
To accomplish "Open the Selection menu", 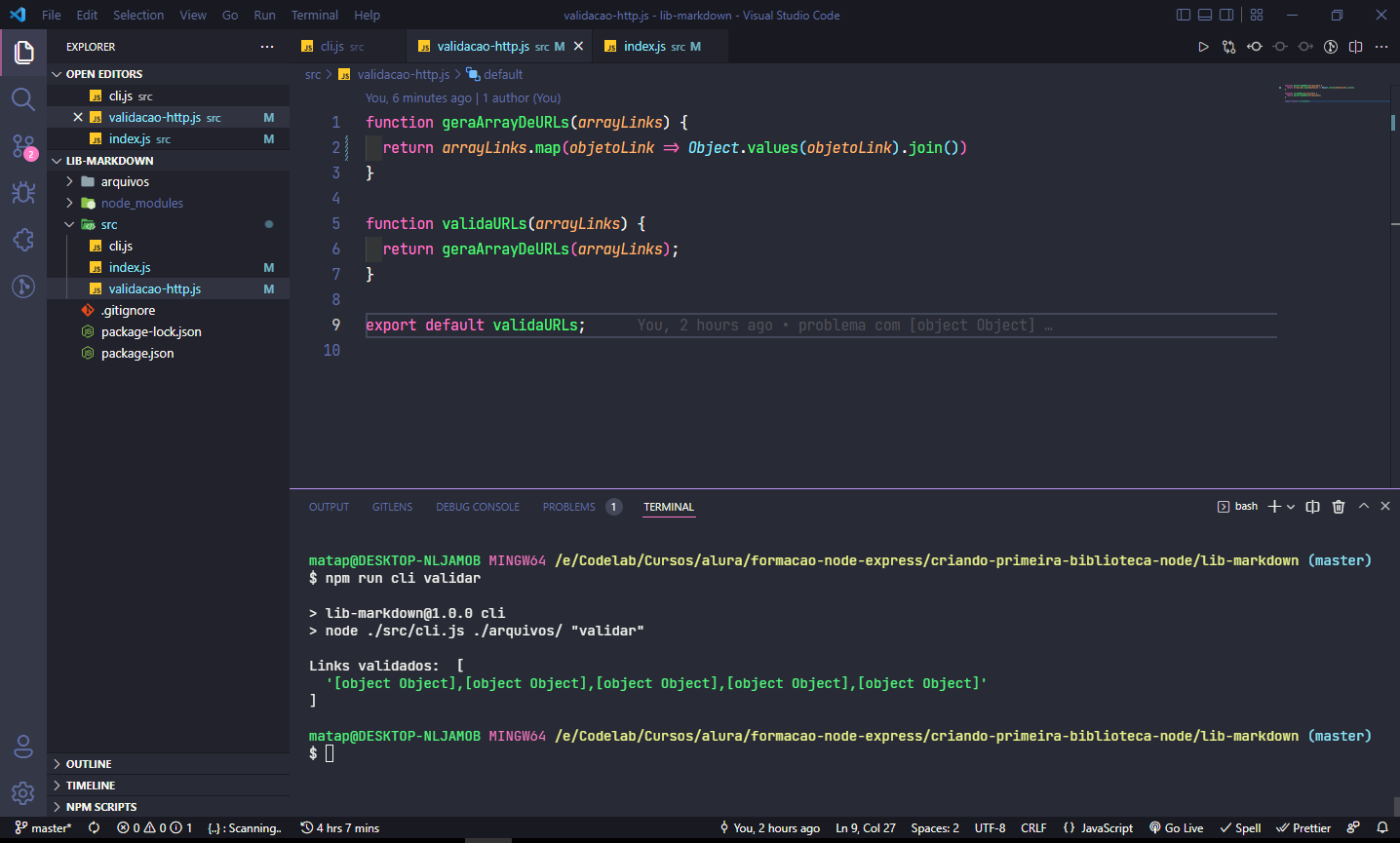I will tap(138, 15).
